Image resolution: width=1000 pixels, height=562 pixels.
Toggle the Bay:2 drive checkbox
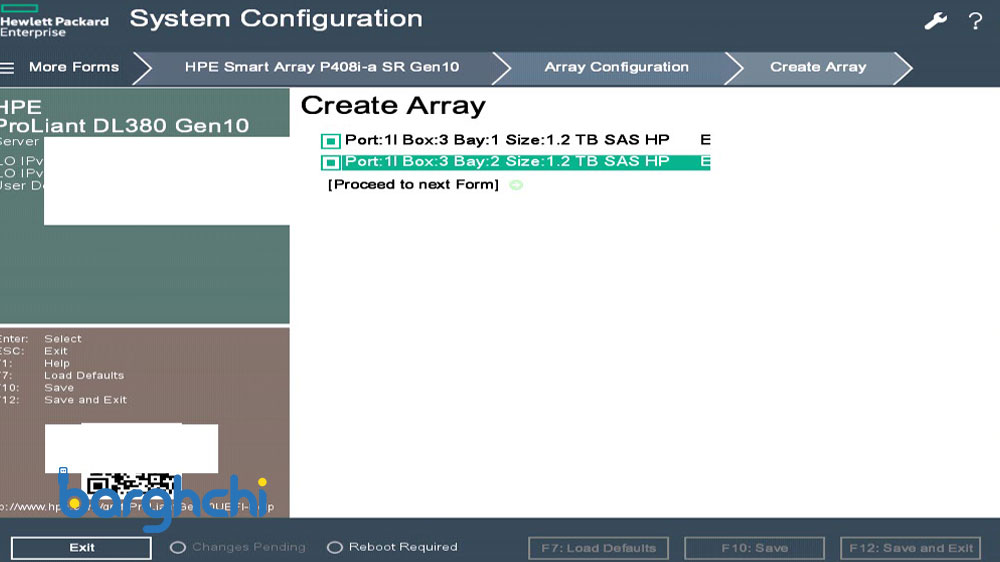[x=330, y=162]
